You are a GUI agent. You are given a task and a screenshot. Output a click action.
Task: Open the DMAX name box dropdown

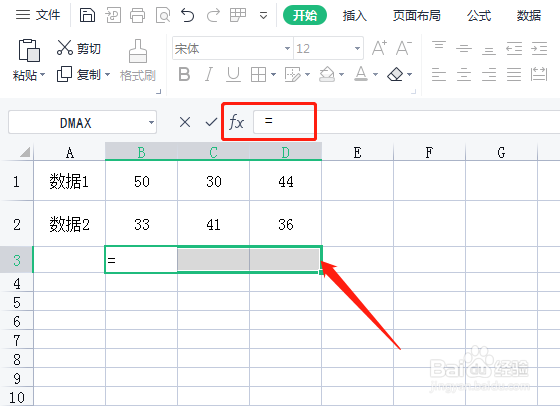coord(151,122)
